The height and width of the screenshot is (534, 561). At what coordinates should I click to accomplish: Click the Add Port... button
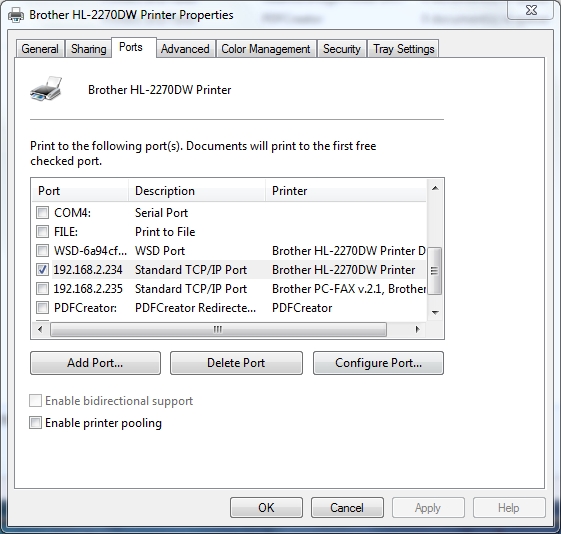click(95, 363)
